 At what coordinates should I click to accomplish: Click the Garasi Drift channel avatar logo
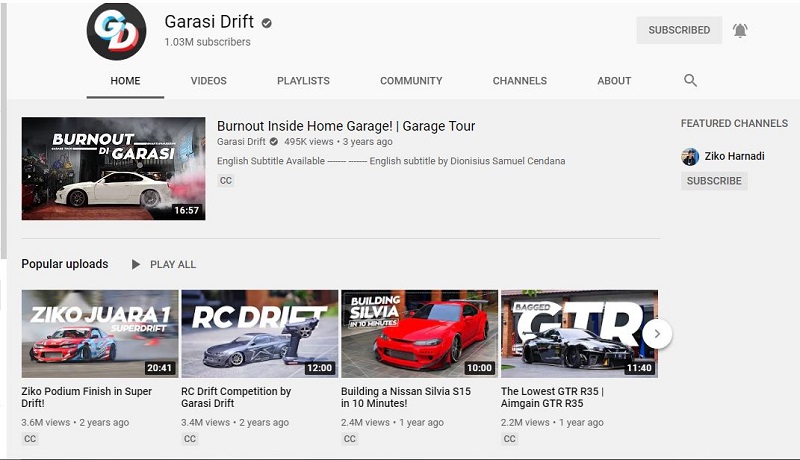pyautogui.click(x=116, y=31)
